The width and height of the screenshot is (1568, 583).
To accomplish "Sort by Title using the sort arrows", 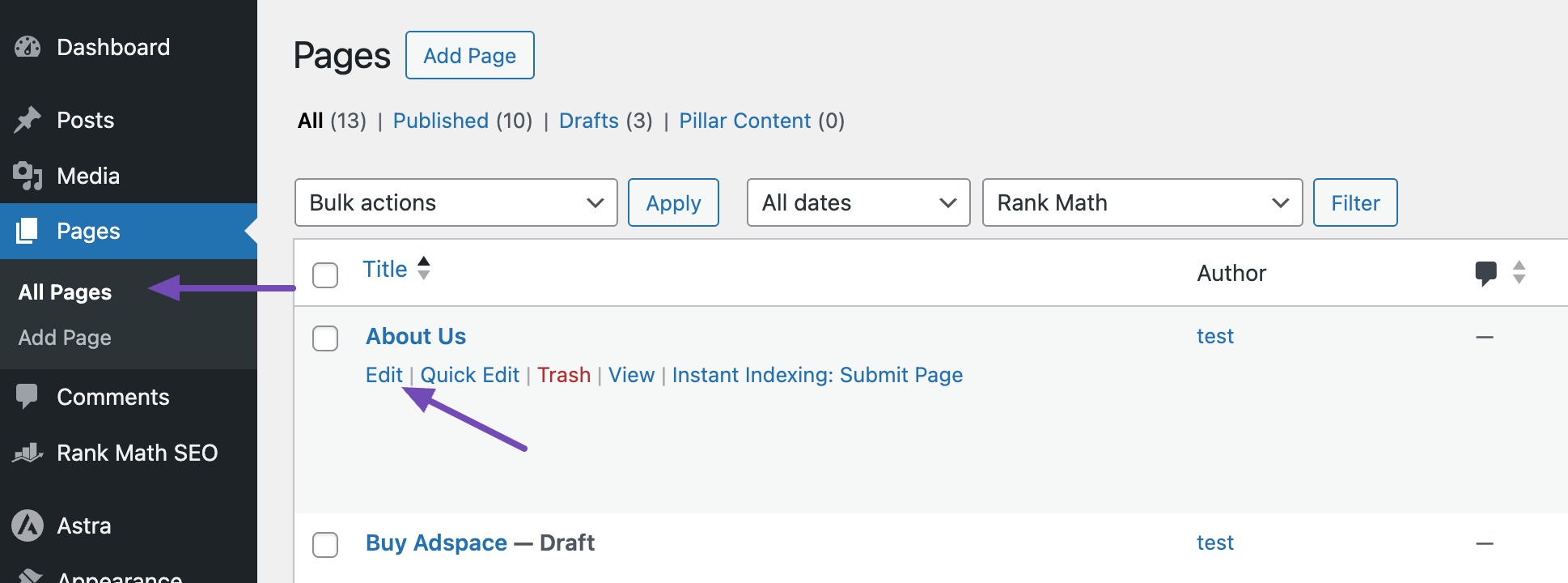I will tap(423, 268).
